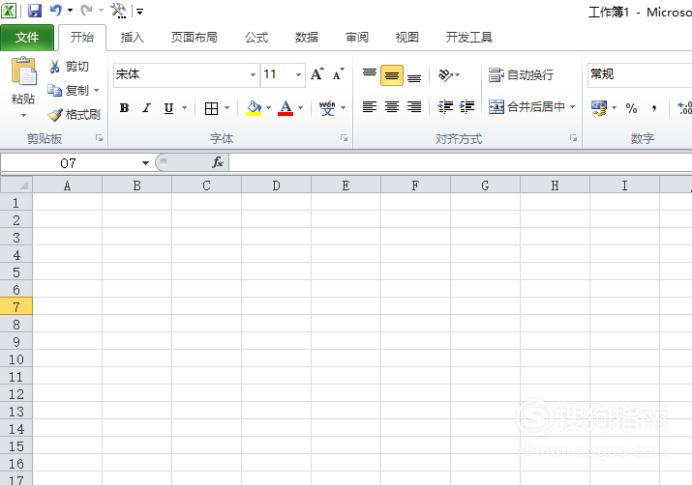692x485 pixels.
Task: Expand paste options arrow under 粘贴
Action: point(23,116)
